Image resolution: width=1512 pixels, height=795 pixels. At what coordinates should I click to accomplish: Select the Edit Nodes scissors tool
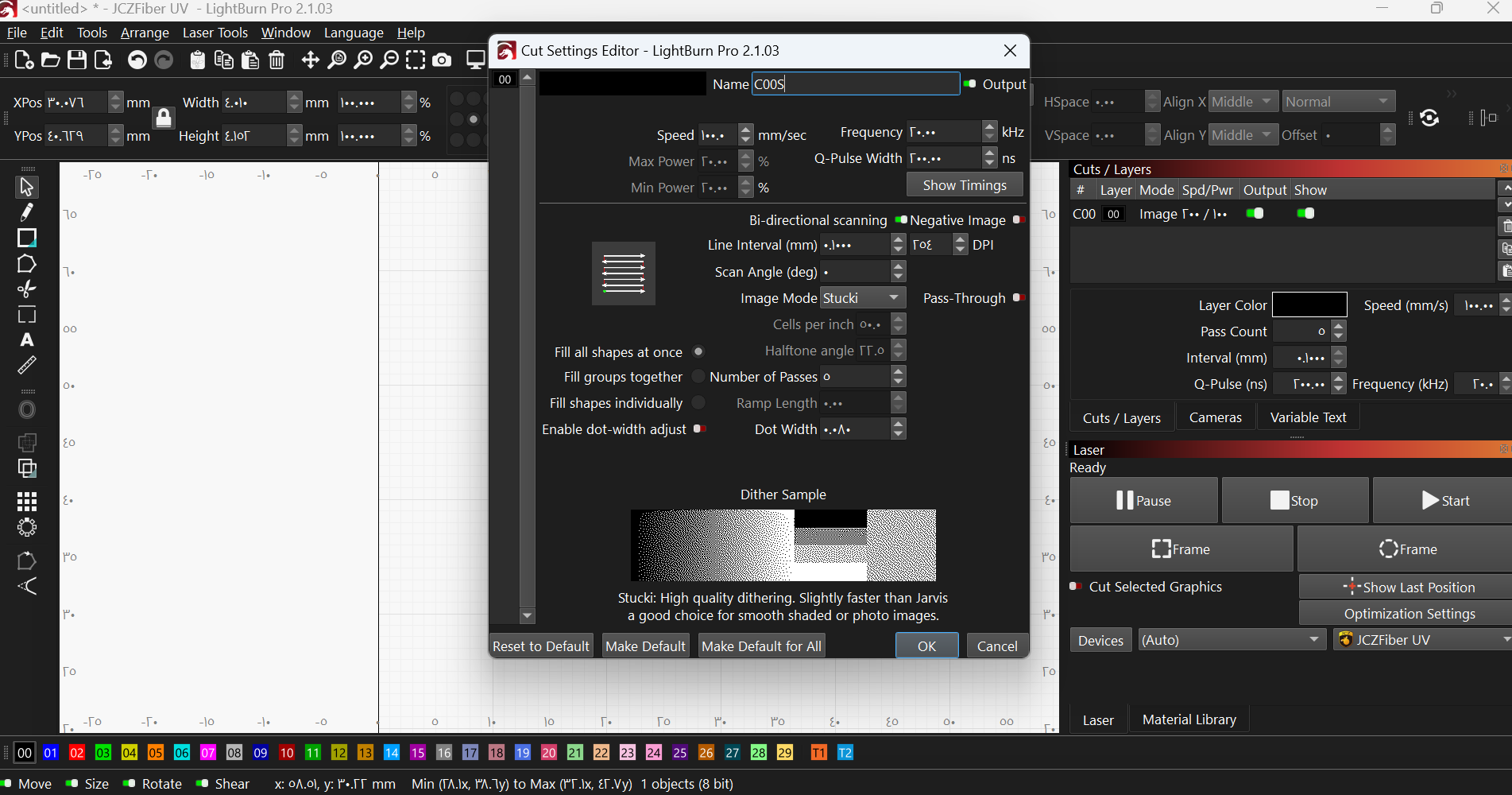tap(27, 289)
